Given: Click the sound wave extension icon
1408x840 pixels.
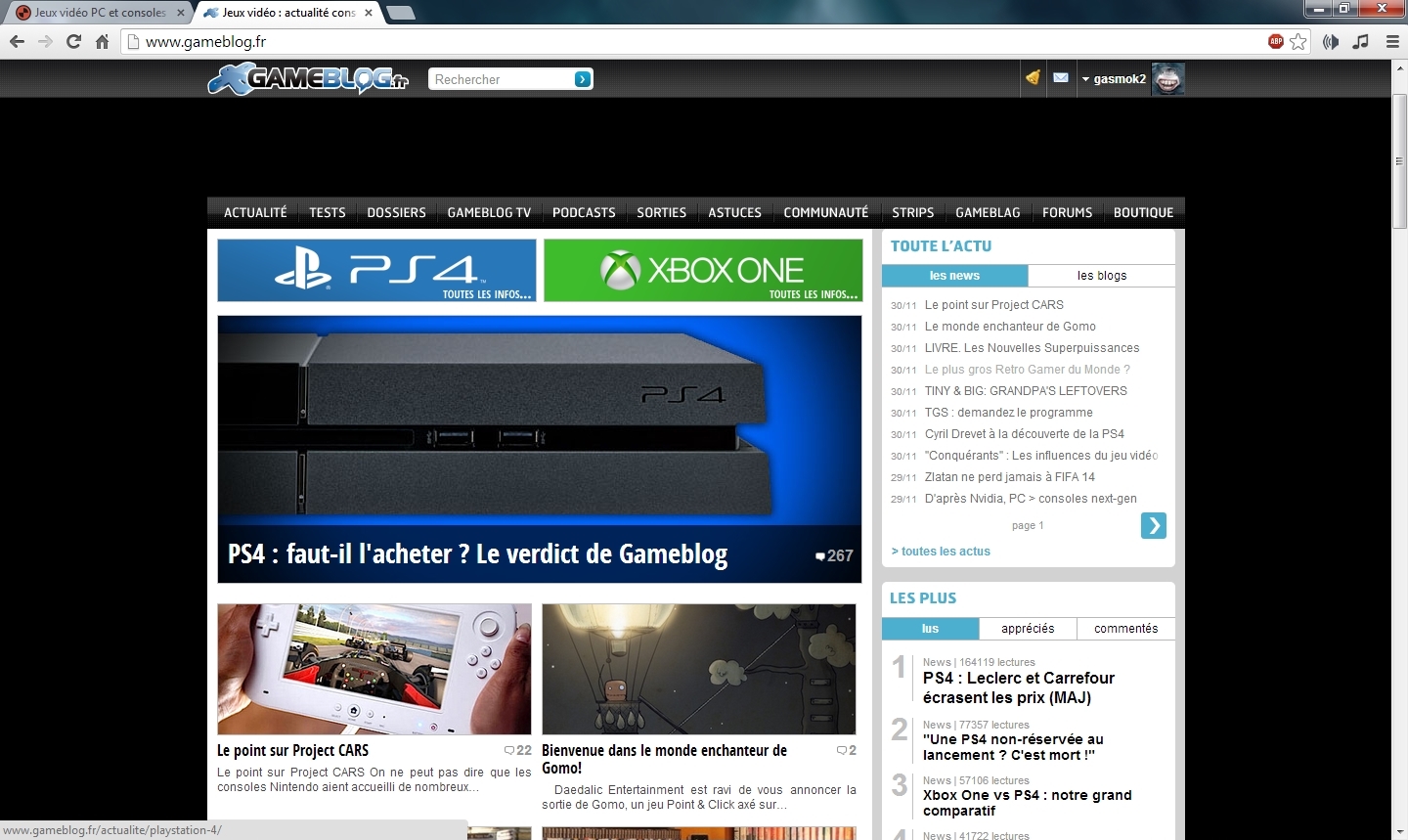Looking at the screenshot, I should point(1331,41).
